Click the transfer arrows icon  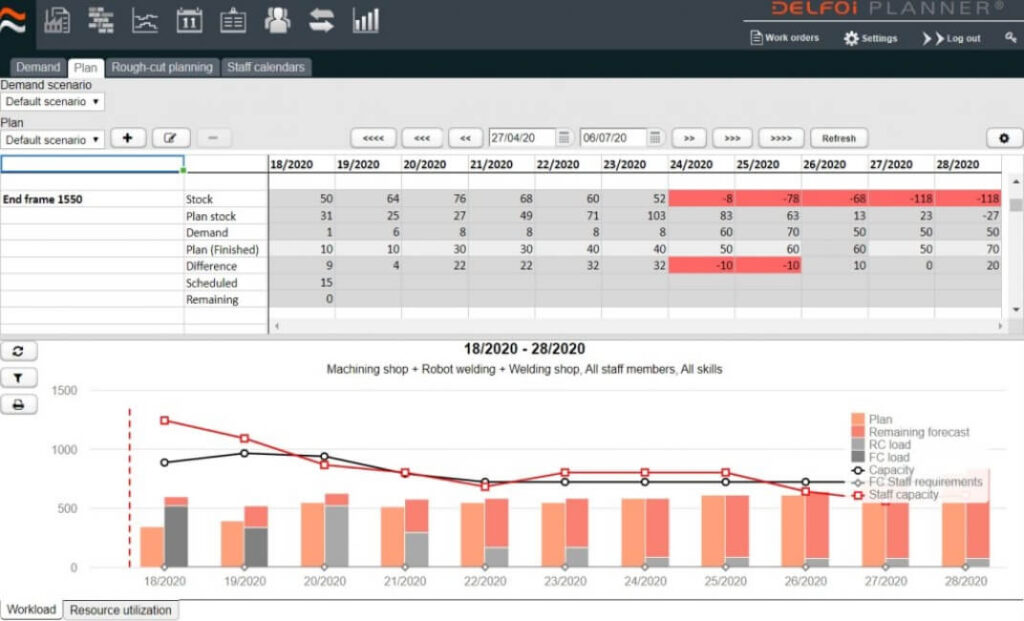321,20
